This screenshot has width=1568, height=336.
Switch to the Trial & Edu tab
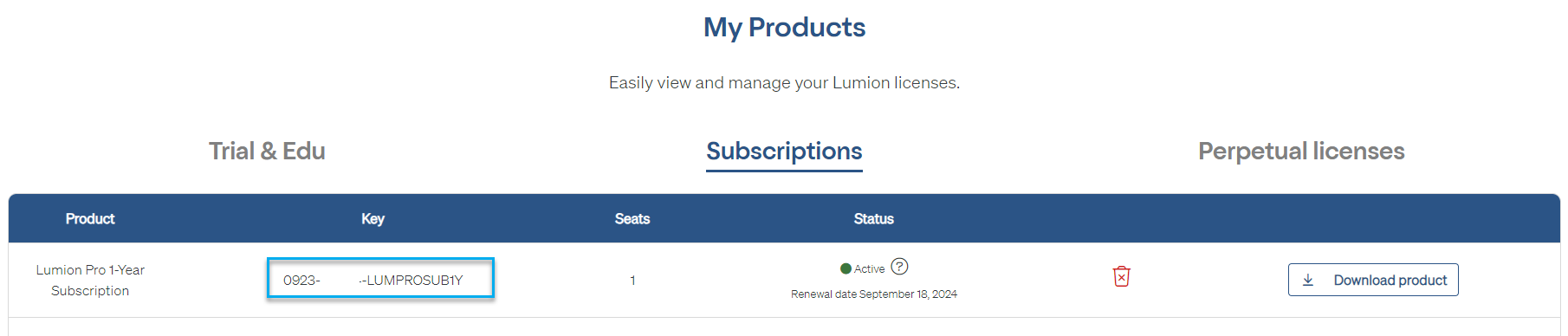click(267, 151)
